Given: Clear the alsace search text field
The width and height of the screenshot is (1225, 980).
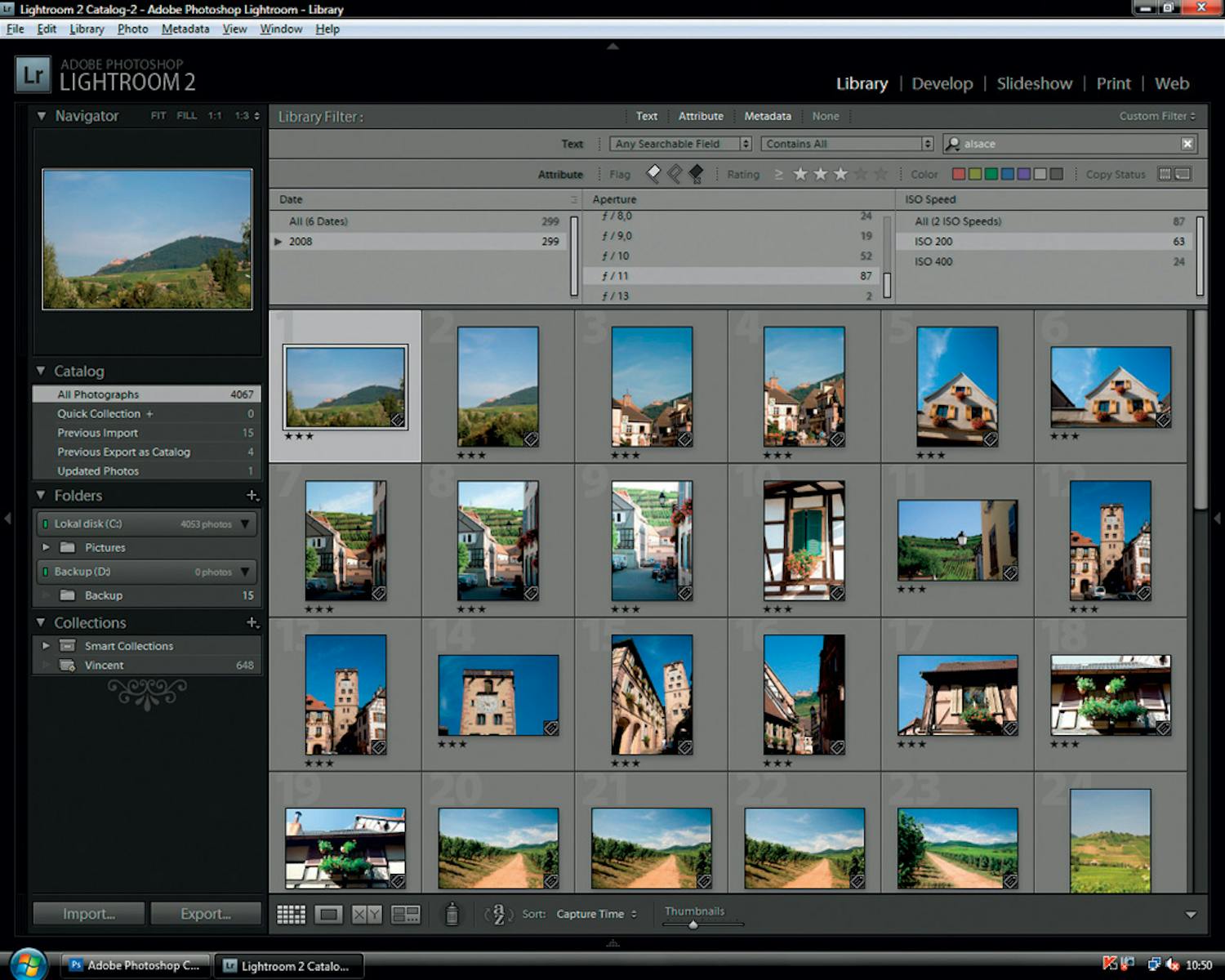Looking at the screenshot, I should [x=1187, y=144].
